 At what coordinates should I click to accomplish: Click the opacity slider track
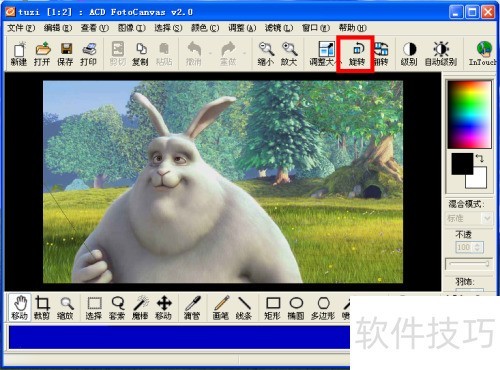[469, 264]
